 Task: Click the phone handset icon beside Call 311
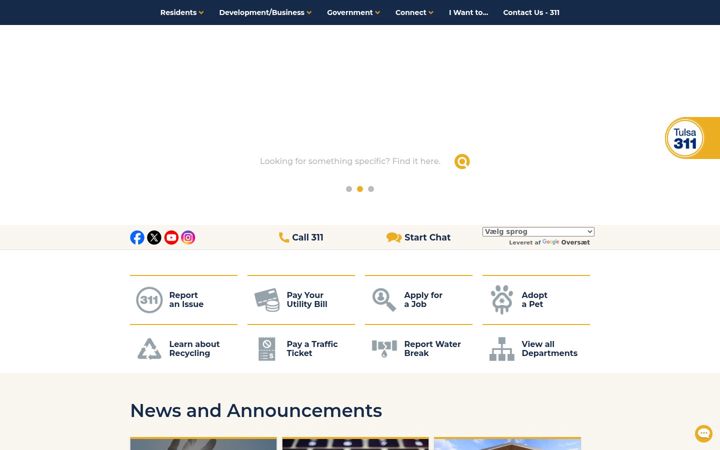(284, 237)
